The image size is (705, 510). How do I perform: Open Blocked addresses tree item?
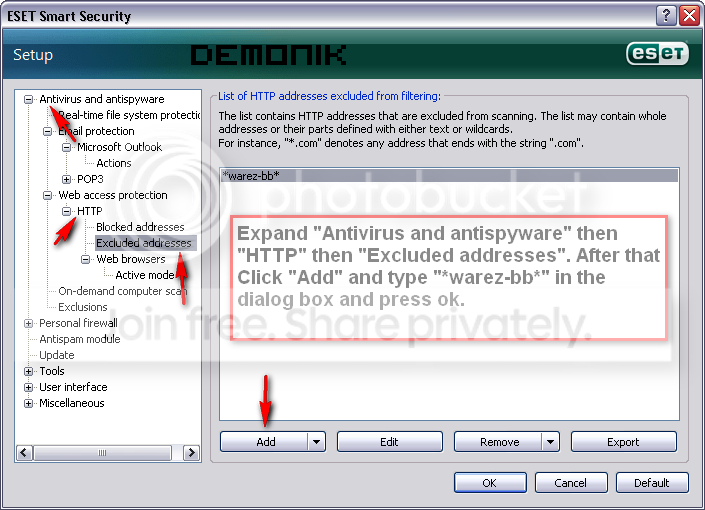140,227
